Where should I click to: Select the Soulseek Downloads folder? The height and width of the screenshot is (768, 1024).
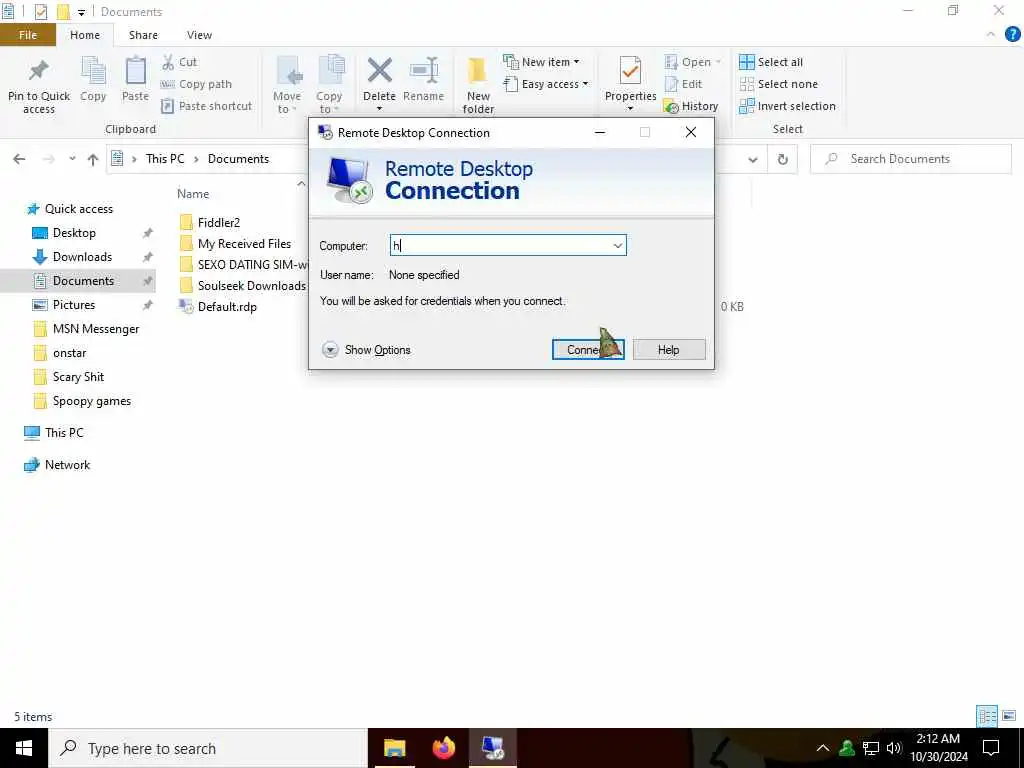[x=243, y=286]
